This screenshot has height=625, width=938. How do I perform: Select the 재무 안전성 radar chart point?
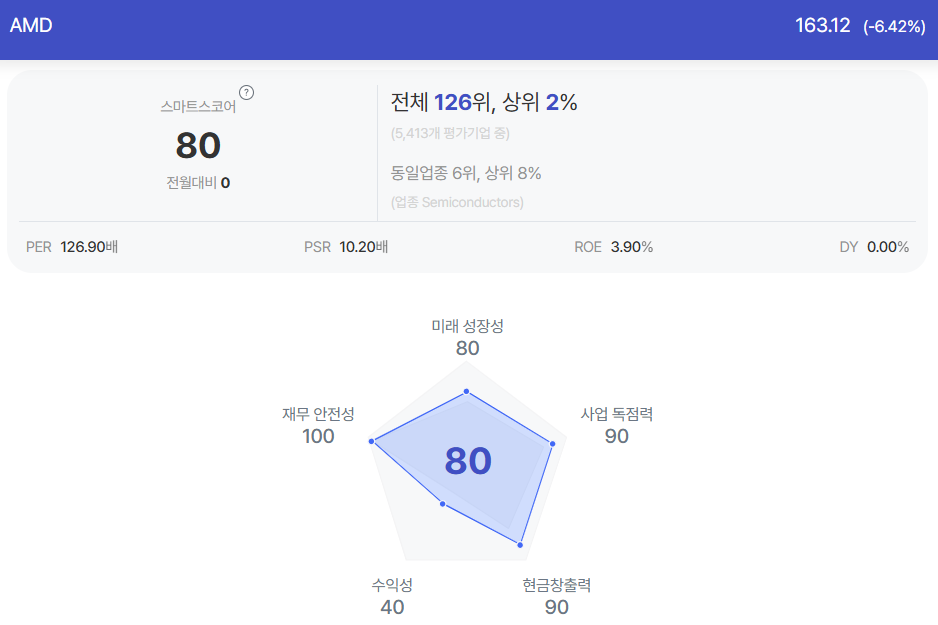point(371,441)
